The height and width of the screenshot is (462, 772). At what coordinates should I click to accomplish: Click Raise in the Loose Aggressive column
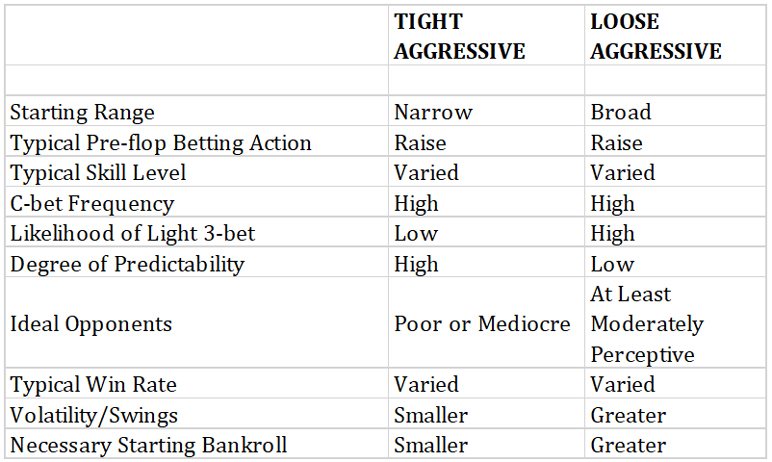(616, 143)
